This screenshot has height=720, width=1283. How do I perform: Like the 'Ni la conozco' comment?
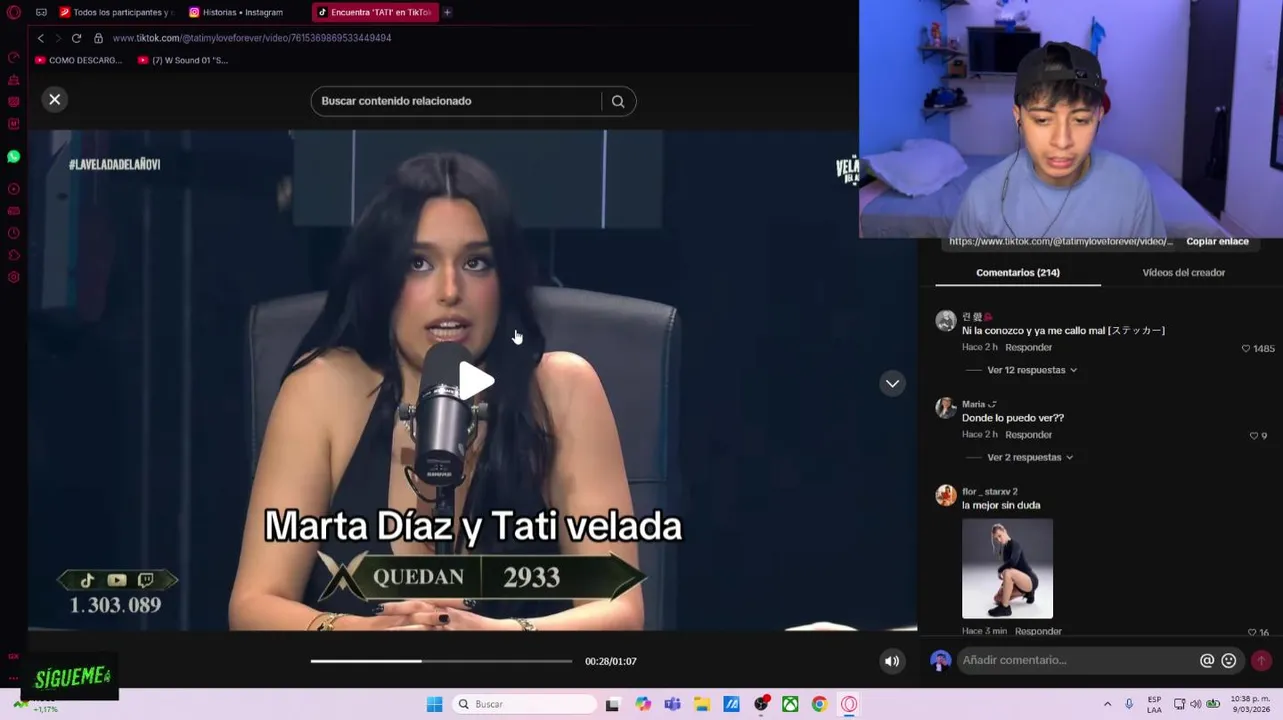[x=1246, y=348]
